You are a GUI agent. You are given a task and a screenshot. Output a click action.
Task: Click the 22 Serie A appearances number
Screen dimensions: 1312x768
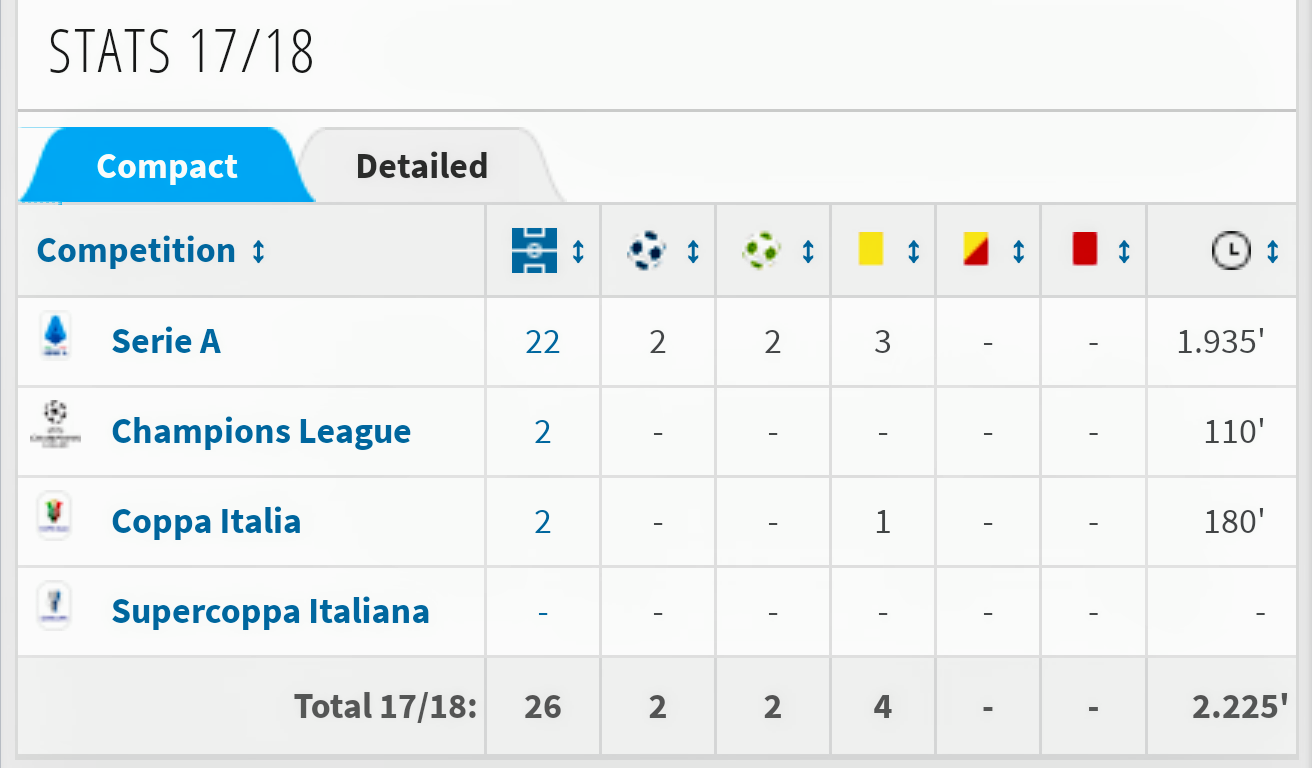click(542, 342)
